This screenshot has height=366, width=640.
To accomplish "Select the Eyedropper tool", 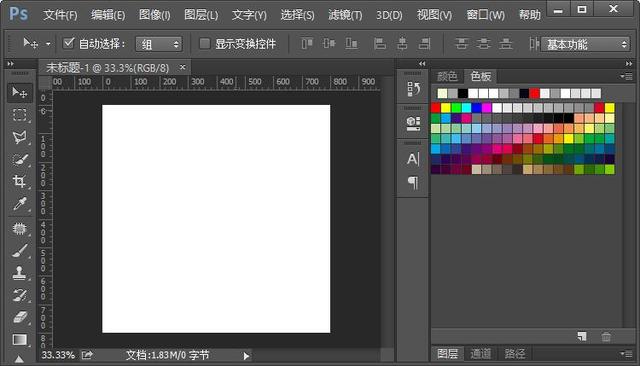I will 19,203.
